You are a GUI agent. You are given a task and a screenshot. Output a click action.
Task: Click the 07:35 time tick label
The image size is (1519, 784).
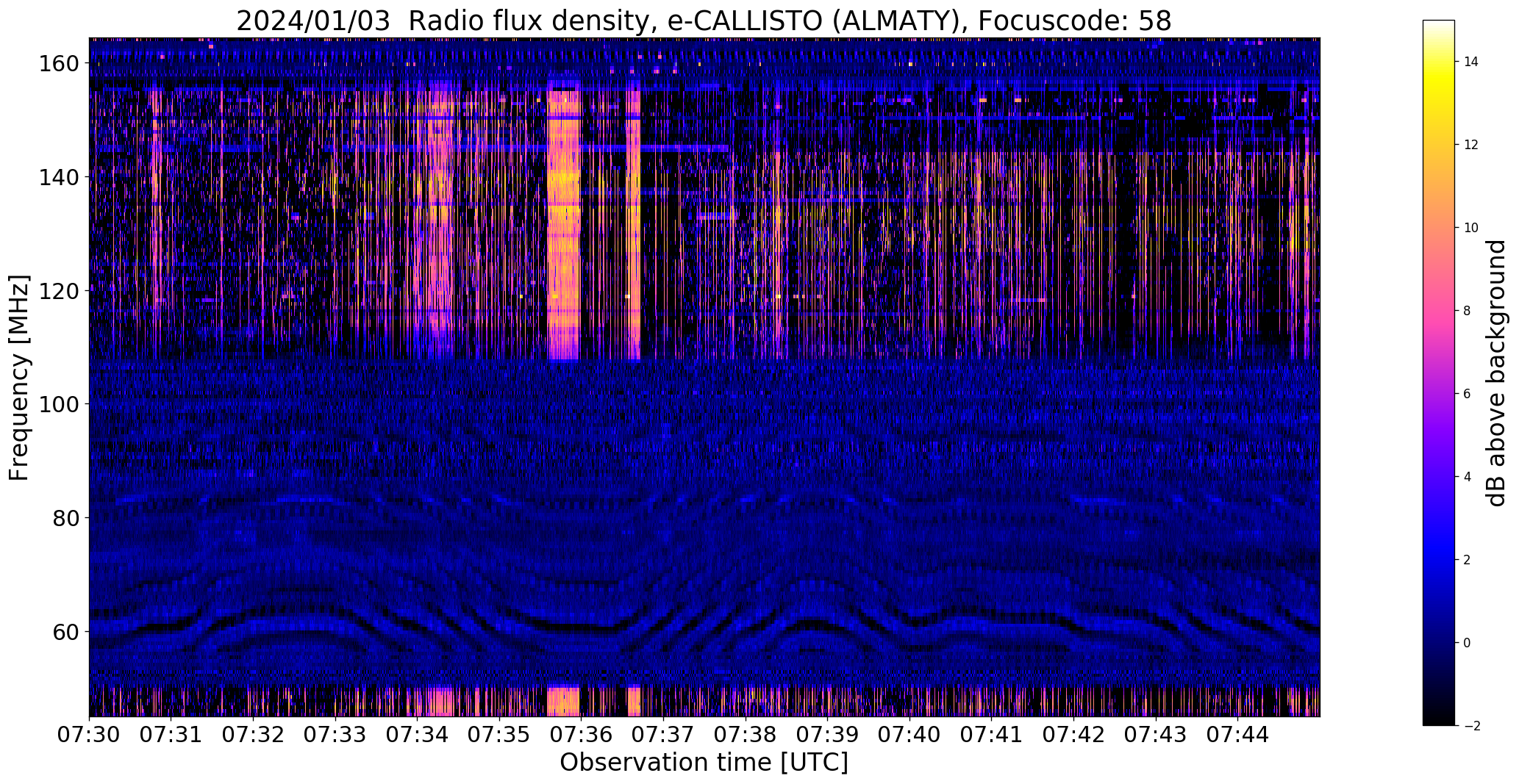click(x=499, y=734)
